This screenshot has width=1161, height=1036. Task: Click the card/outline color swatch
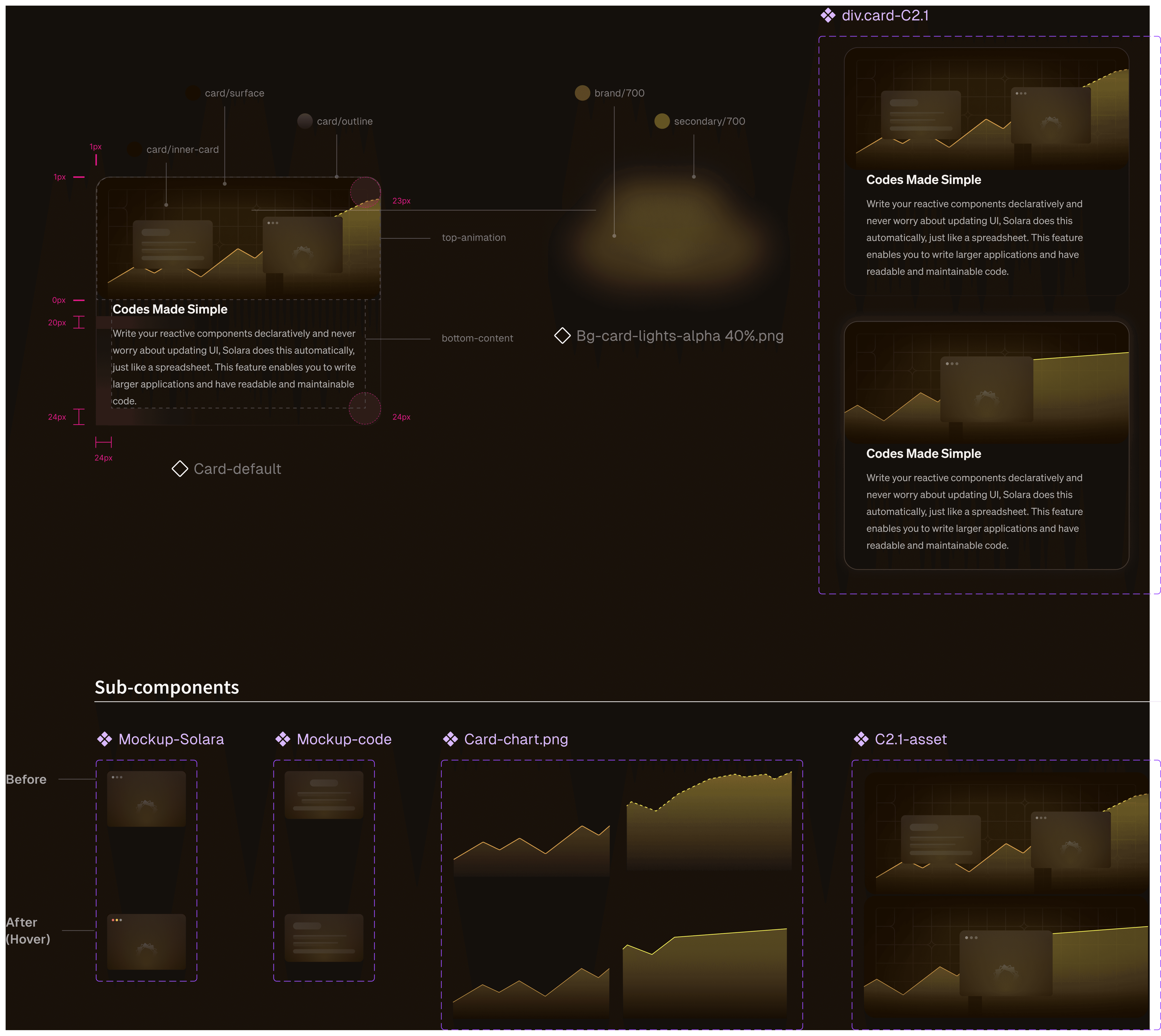tap(305, 121)
